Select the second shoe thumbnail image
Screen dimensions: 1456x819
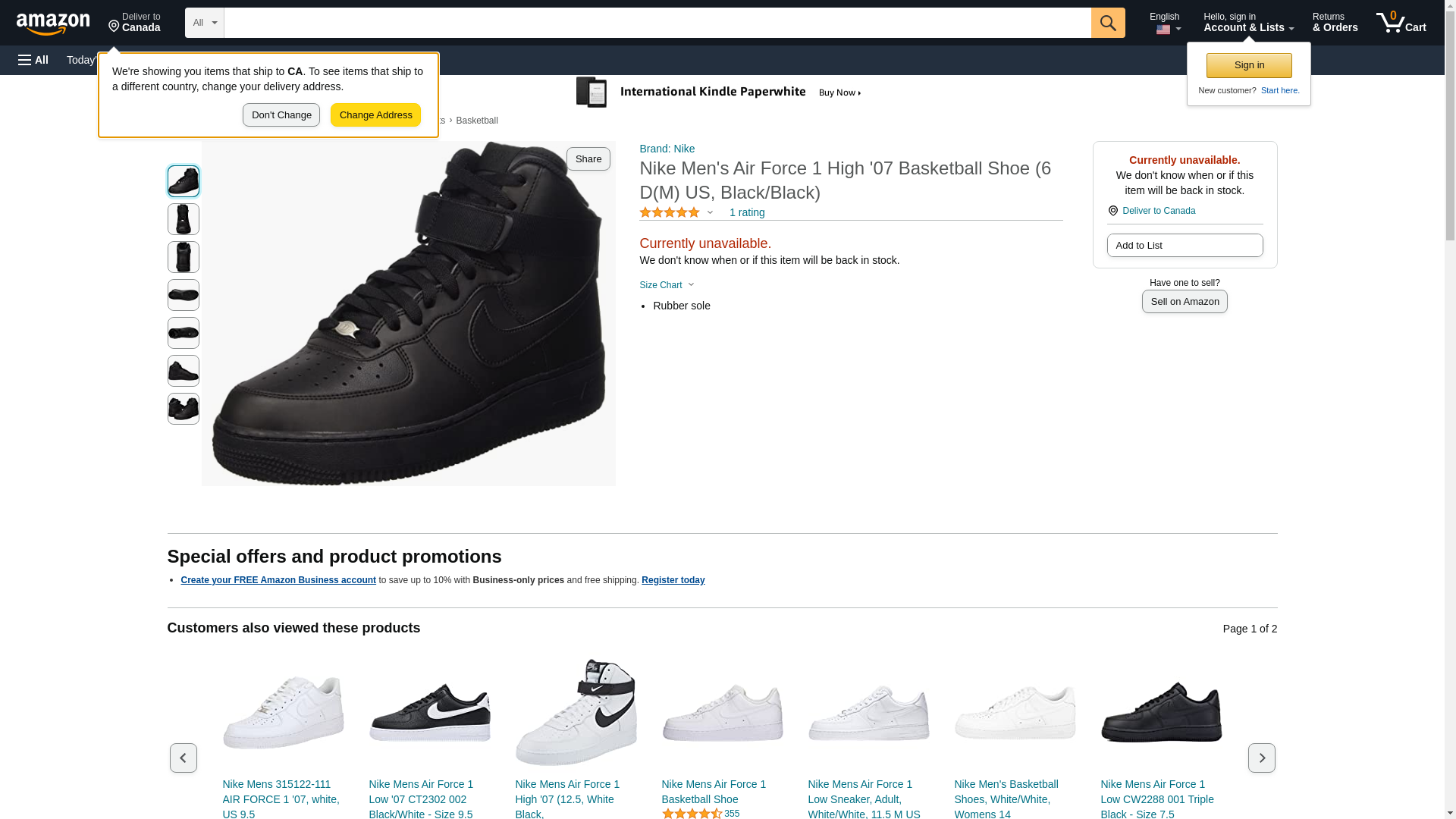pos(184,219)
